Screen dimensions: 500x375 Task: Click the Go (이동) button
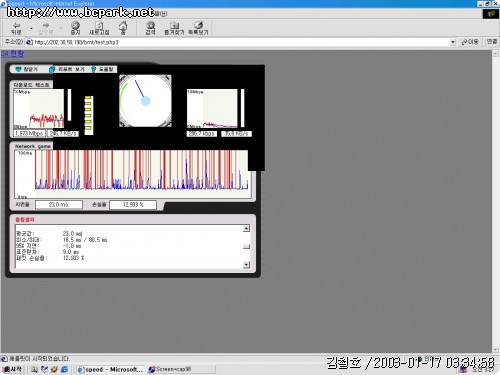click(x=470, y=42)
